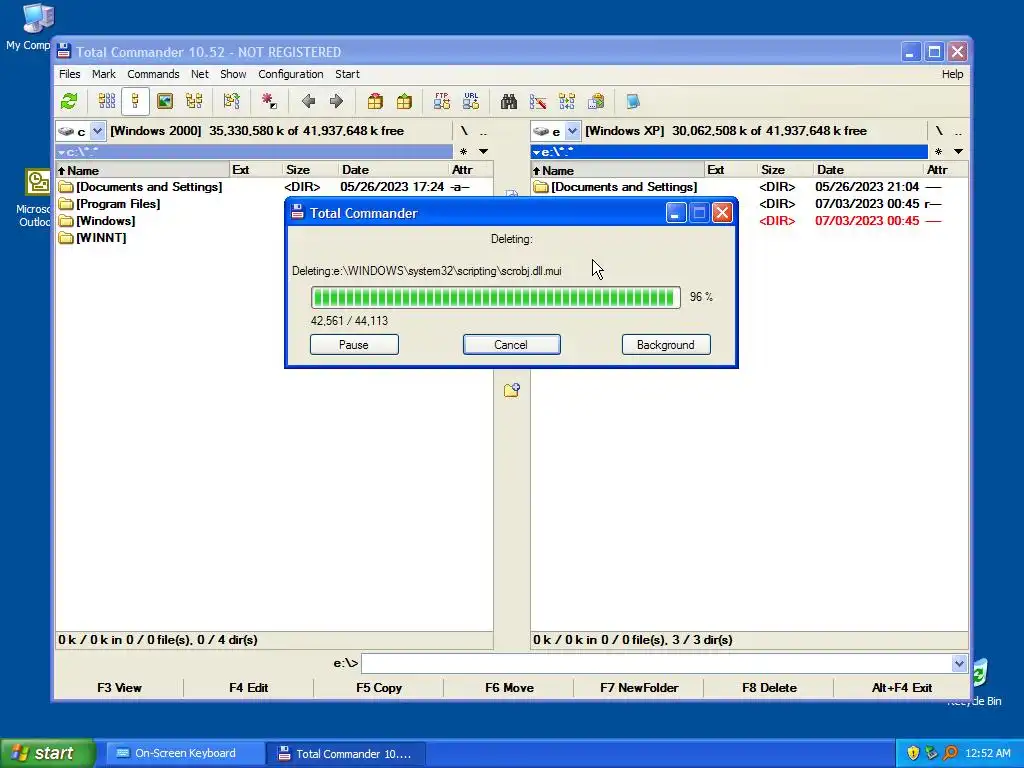The width and height of the screenshot is (1024, 768).
Task: Switch to On-Screen Keyboard taskbar item
Action: 185,753
